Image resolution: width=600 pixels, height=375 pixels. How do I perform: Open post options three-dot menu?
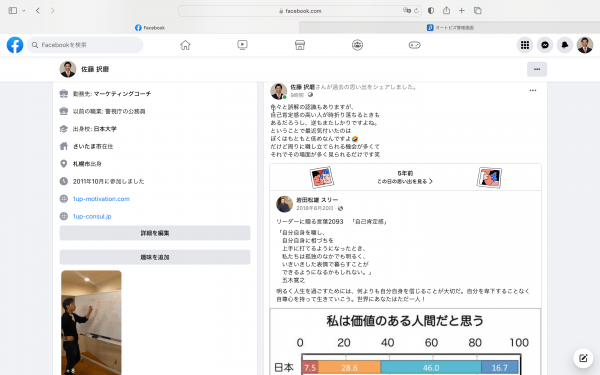click(x=533, y=91)
